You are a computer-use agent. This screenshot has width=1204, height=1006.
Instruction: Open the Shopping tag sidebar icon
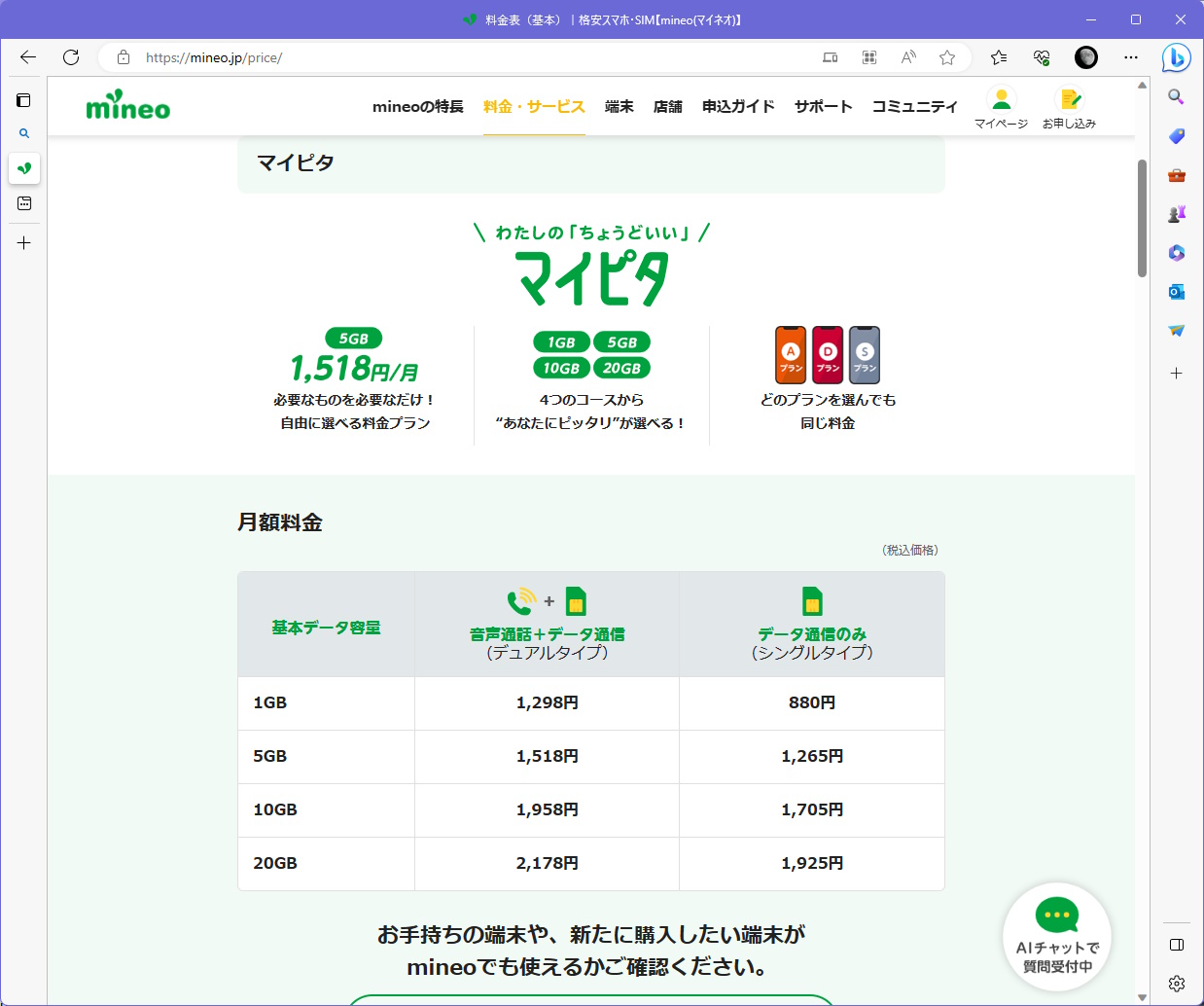[x=1177, y=136]
